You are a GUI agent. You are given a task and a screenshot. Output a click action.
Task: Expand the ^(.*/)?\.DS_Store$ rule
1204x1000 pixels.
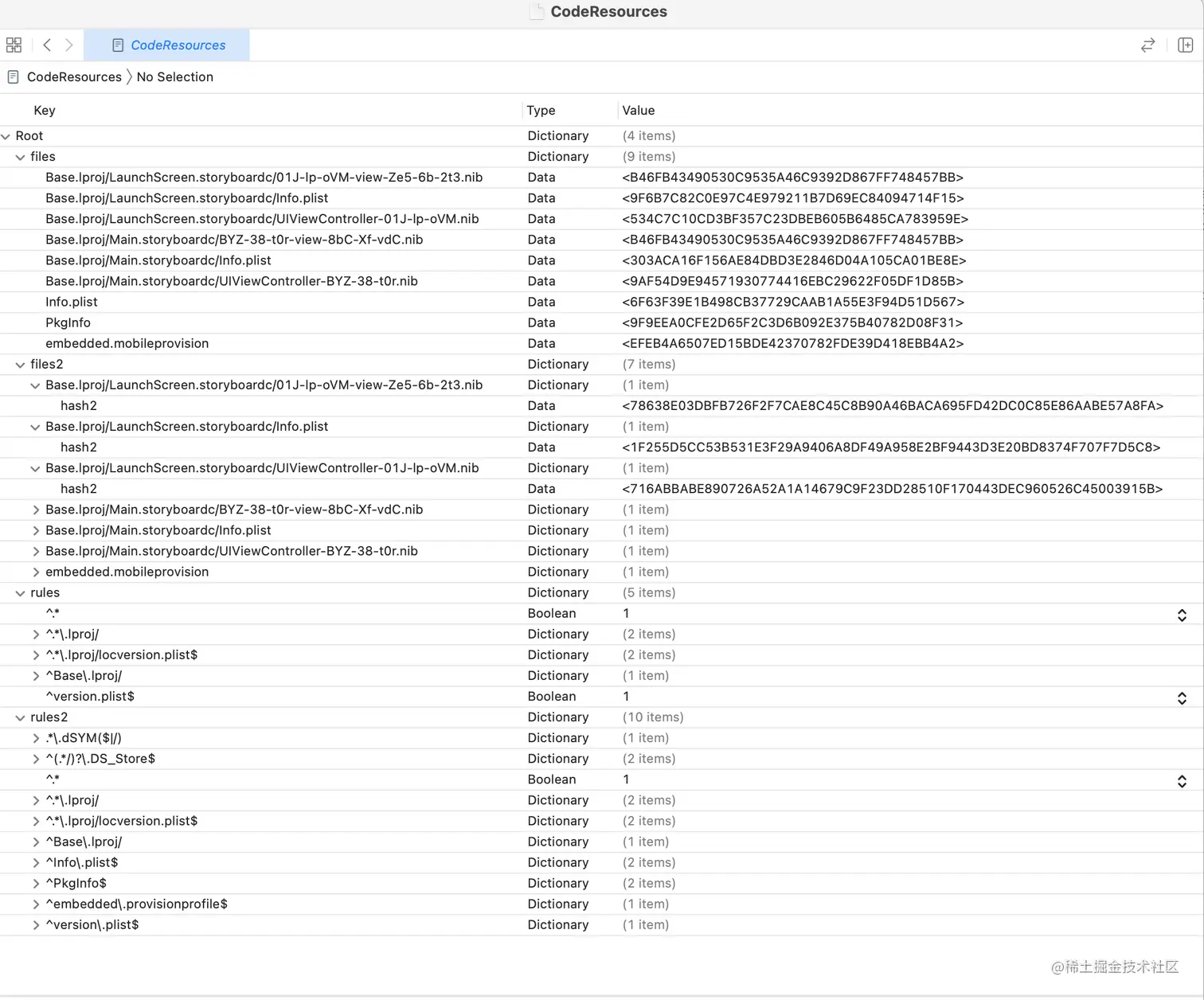tap(36, 759)
